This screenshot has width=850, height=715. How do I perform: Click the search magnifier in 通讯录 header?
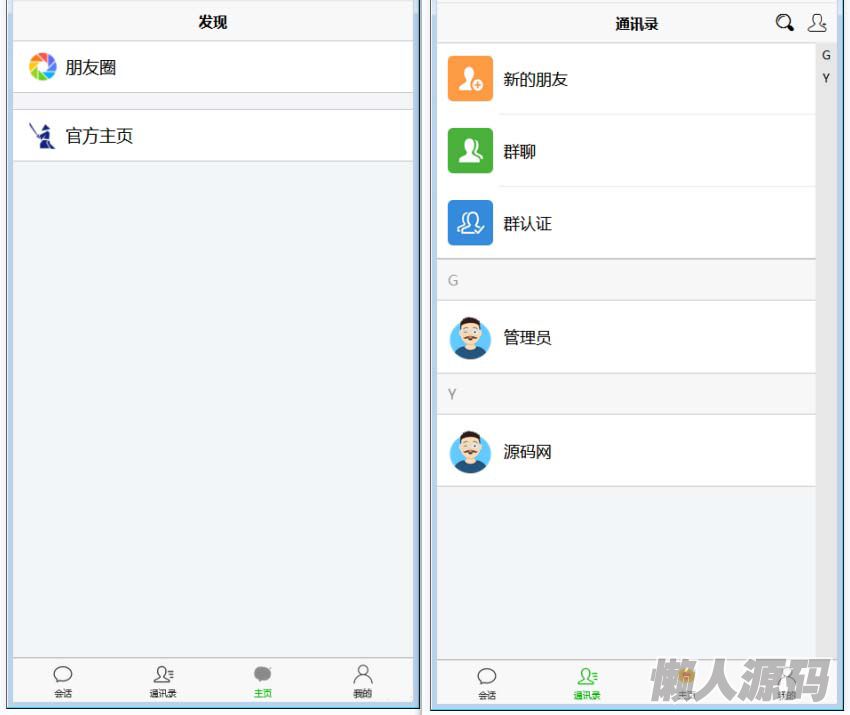click(x=785, y=23)
